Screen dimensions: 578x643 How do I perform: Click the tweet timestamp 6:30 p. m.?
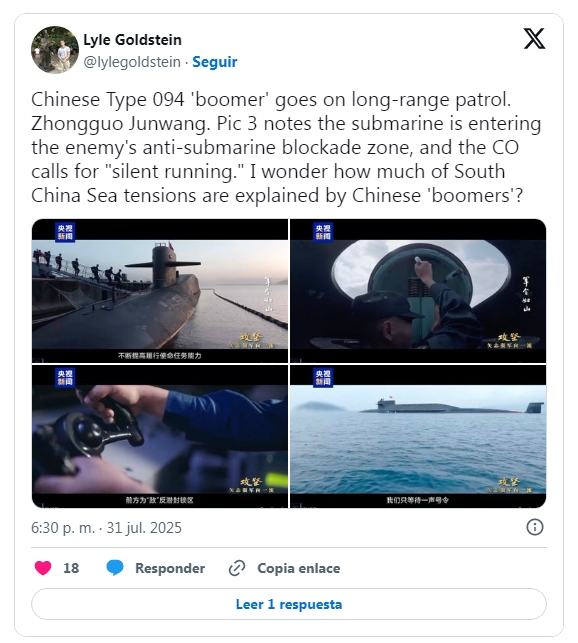tap(63, 527)
